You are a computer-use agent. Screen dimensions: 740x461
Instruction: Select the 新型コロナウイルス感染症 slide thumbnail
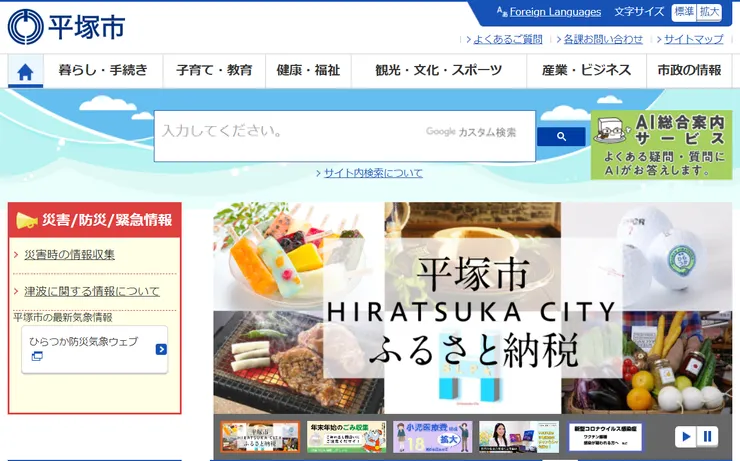pyautogui.click(x=605, y=437)
